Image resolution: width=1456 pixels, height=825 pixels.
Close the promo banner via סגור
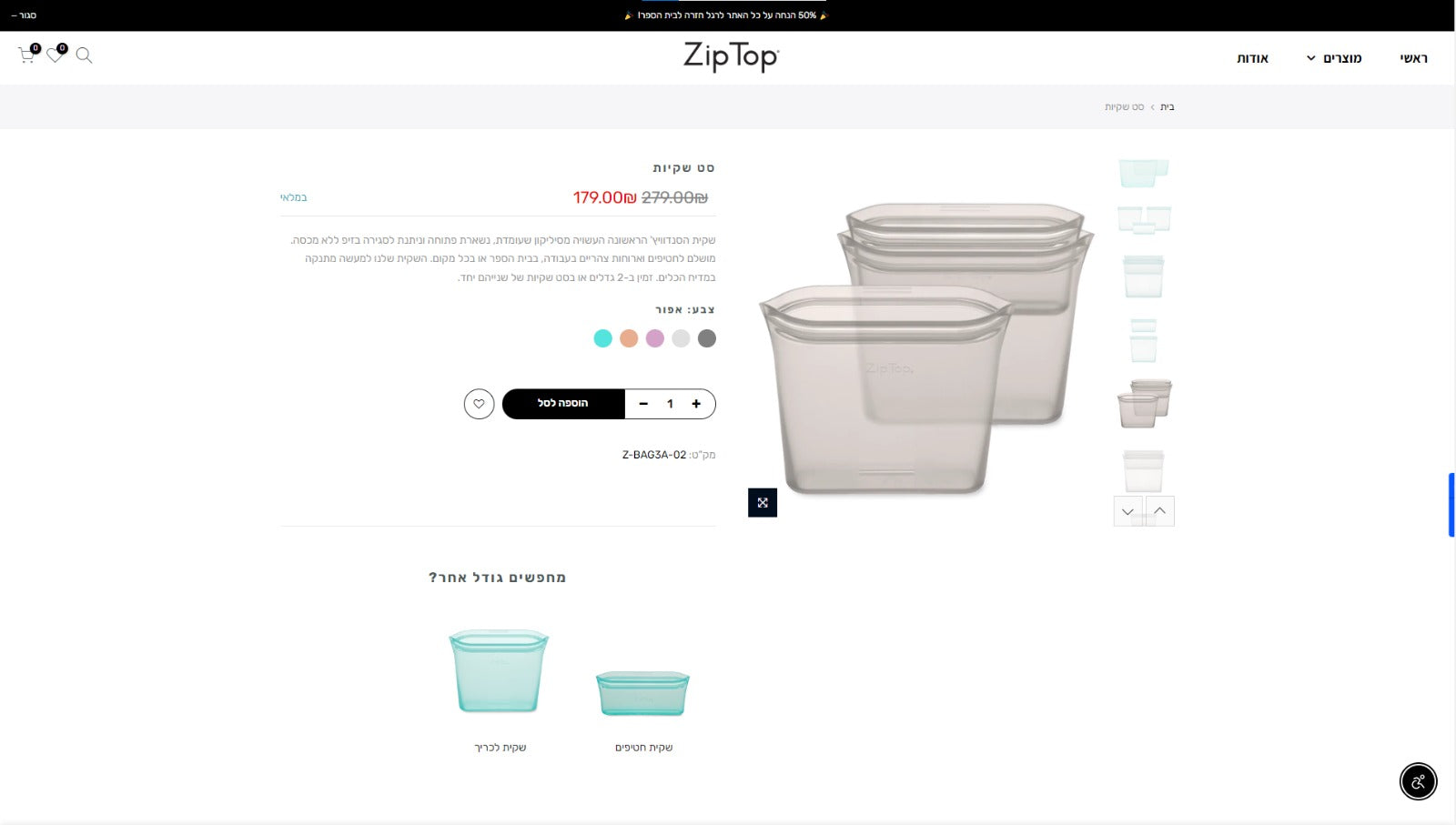pyautogui.click(x=24, y=15)
